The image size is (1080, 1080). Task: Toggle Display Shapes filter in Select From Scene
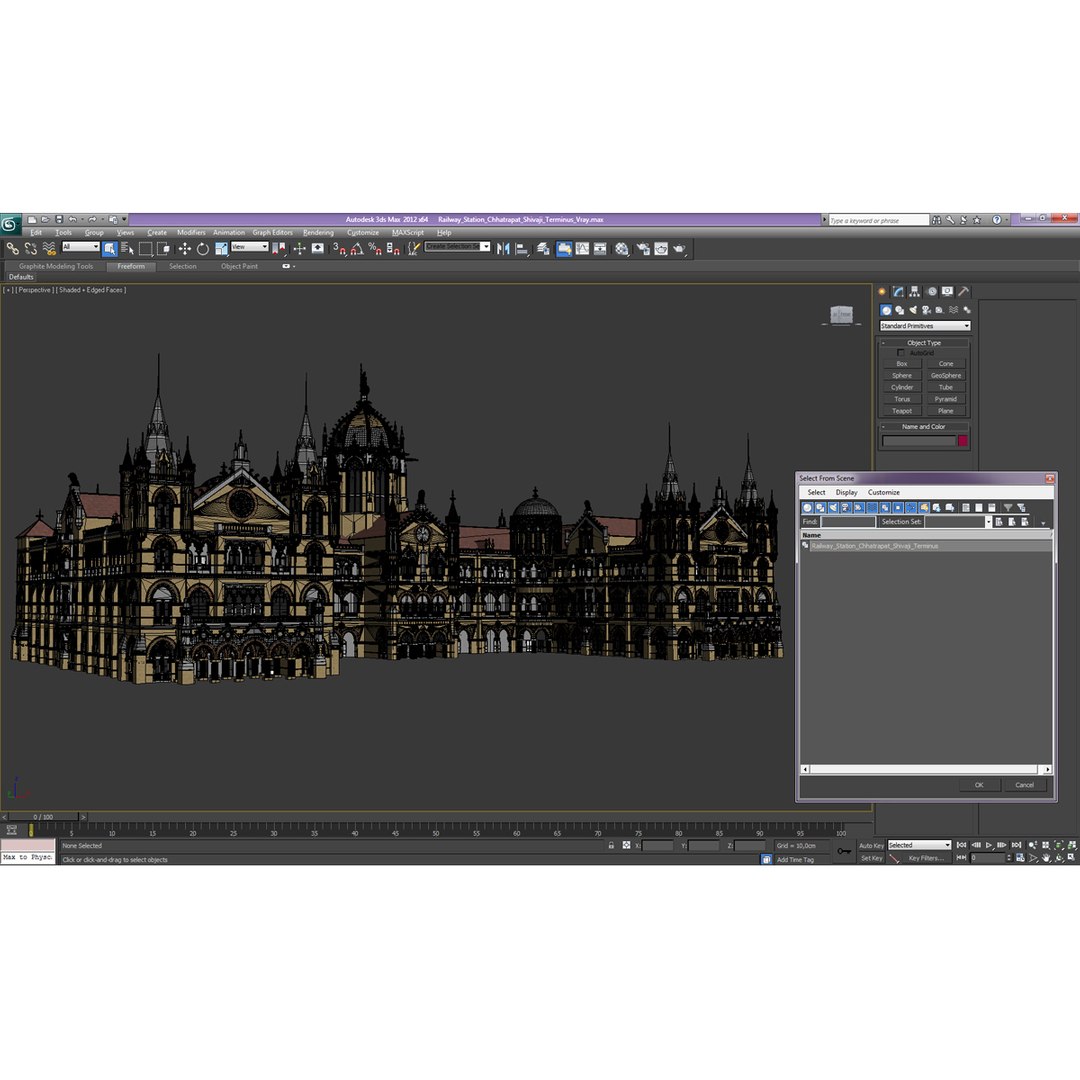820,508
